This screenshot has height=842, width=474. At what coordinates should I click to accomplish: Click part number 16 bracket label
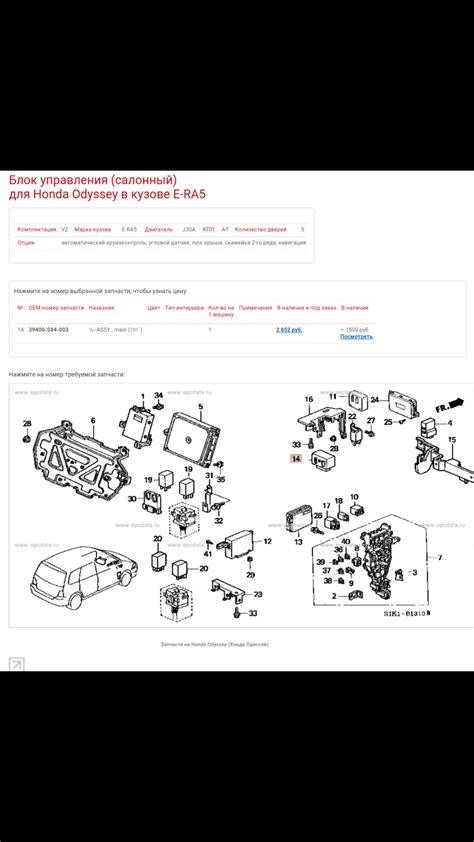[x=309, y=399]
